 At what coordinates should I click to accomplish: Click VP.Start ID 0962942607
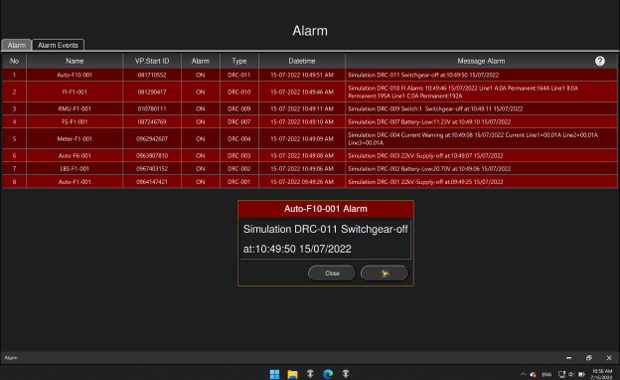(x=152, y=139)
